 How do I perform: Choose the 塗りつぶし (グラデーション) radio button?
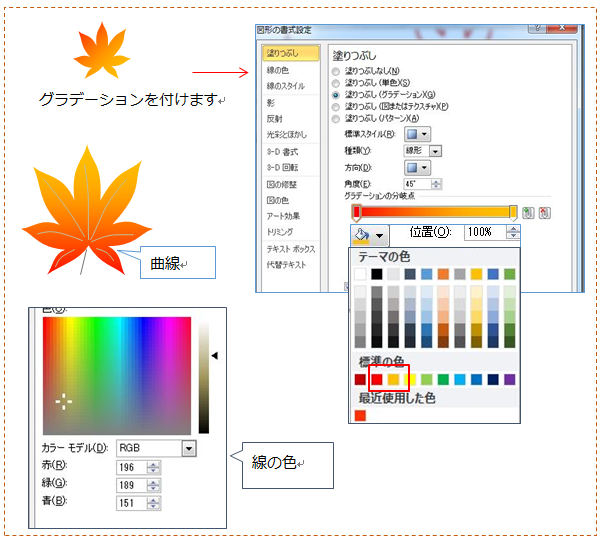335,94
